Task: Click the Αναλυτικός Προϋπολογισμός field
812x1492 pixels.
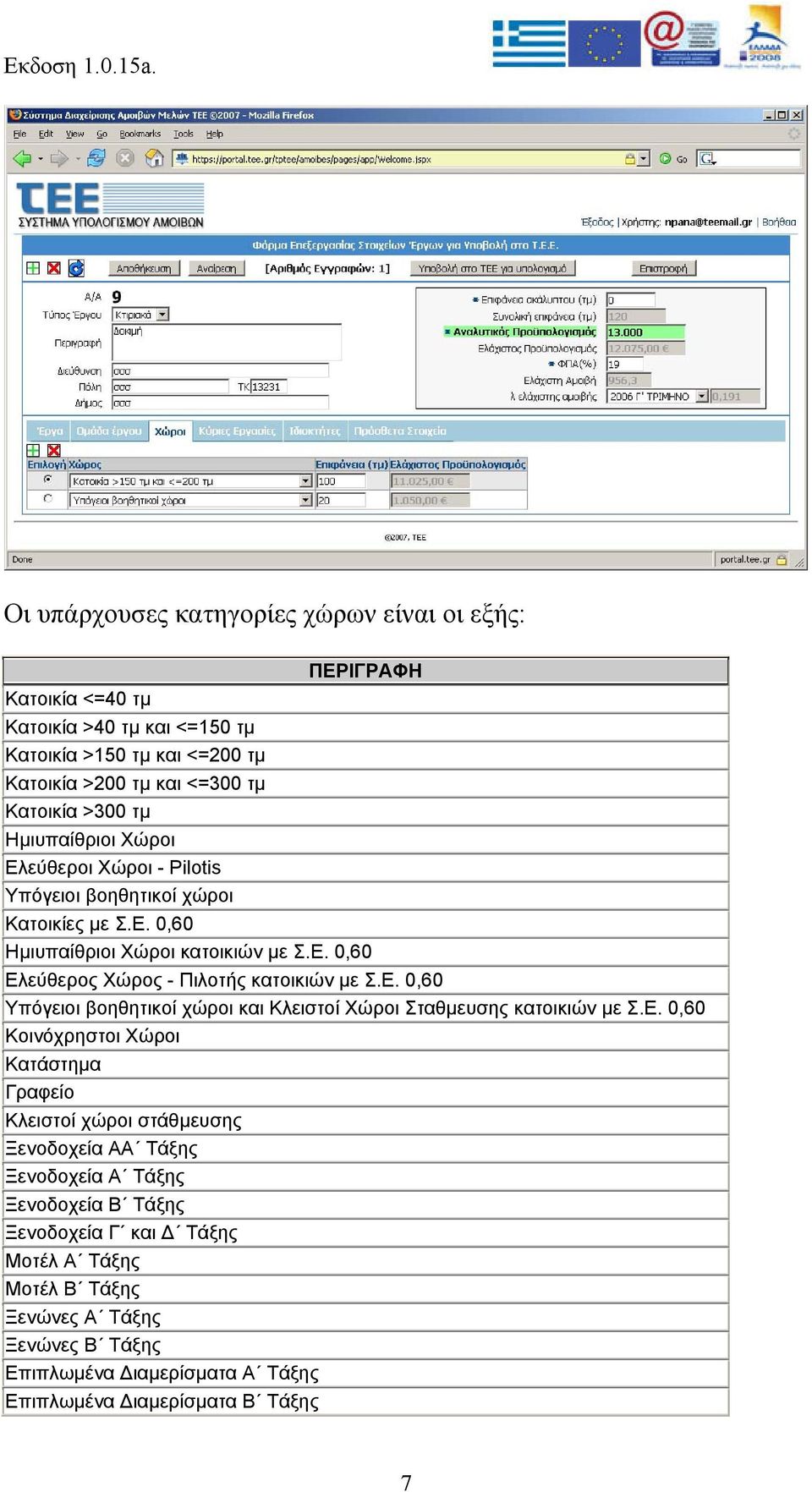Action: coord(645,332)
